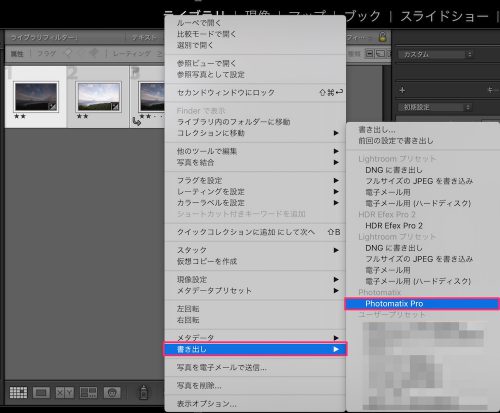Choose second DNG に書き出し preset

pos(423,248)
